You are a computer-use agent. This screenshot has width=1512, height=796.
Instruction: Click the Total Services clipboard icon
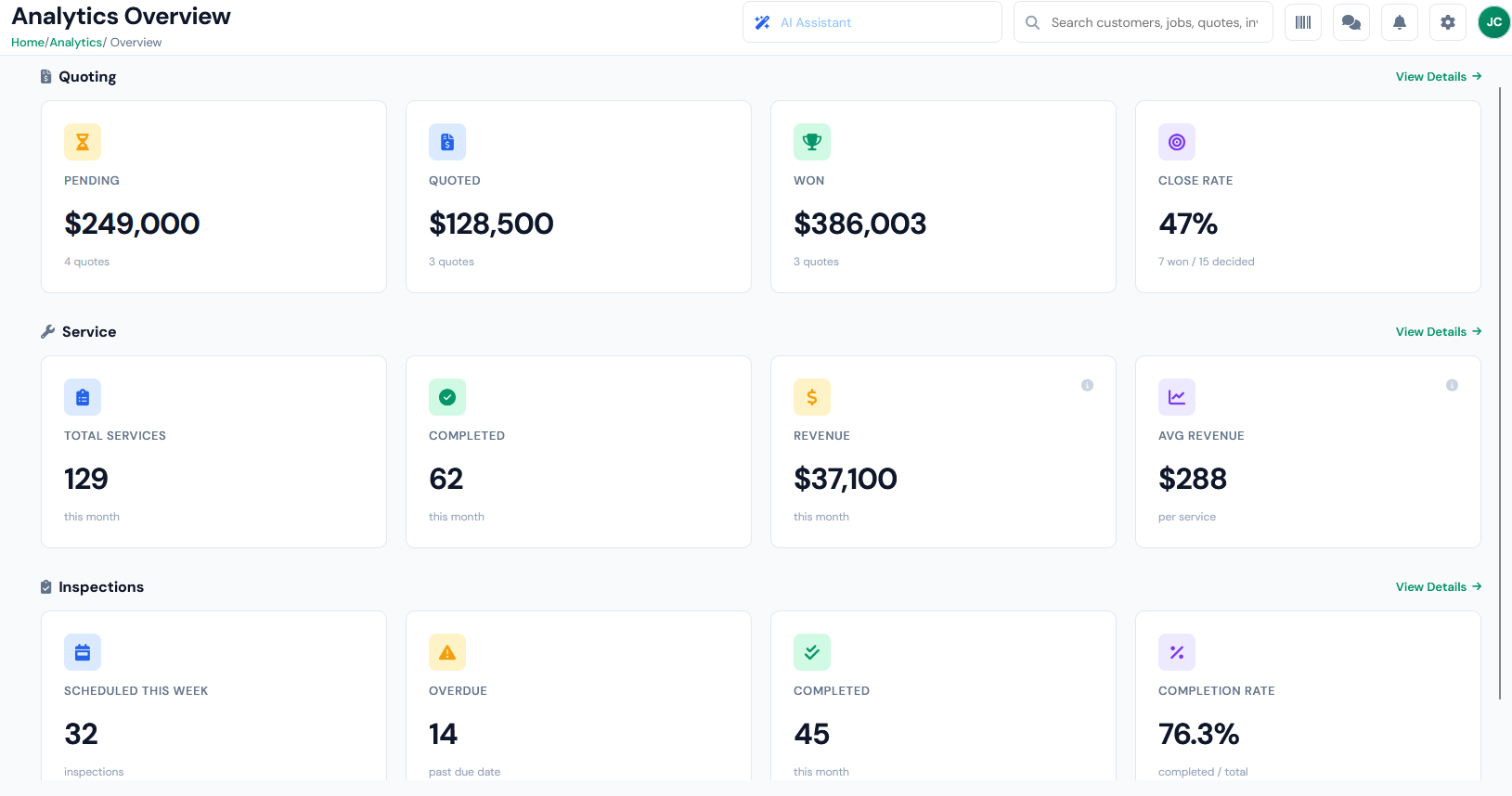point(83,397)
